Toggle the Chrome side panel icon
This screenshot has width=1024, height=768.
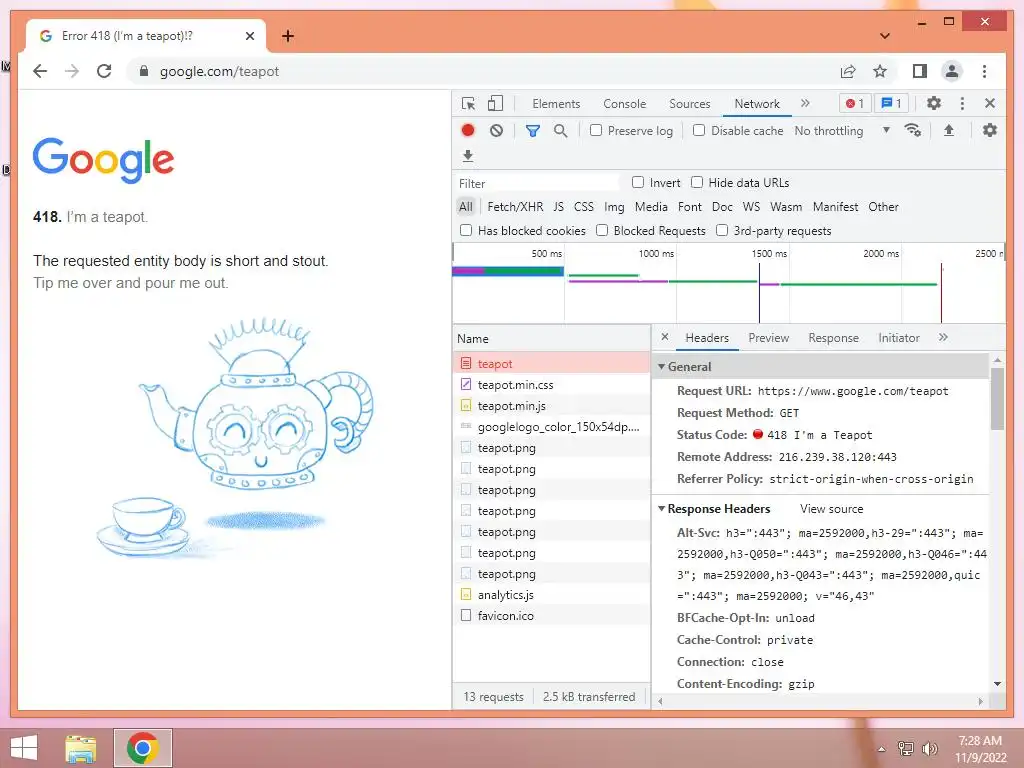920,71
